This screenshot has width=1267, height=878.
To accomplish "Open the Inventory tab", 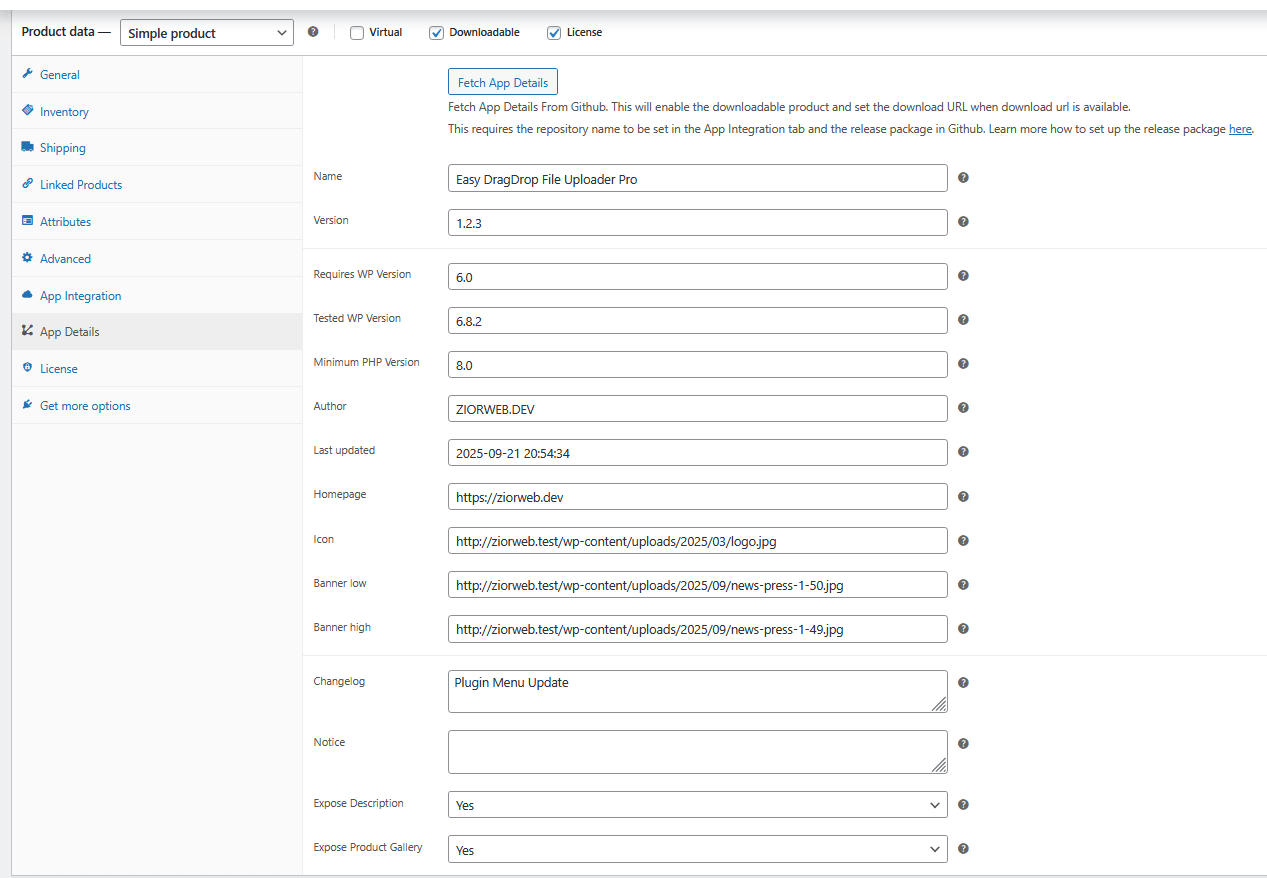I will (64, 112).
